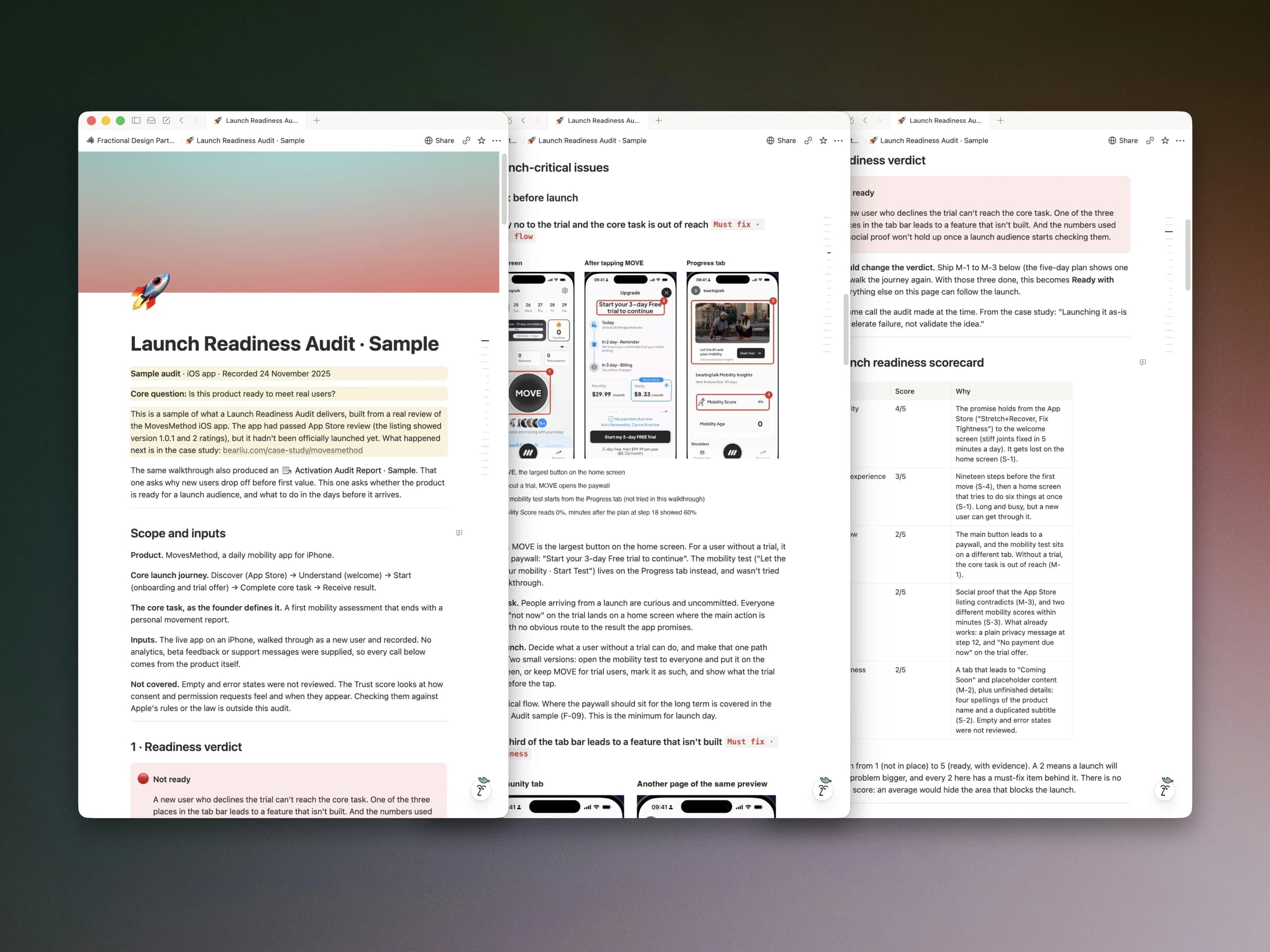Click the Not ready callout title
The width and height of the screenshot is (1270, 952).
tap(171, 779)
